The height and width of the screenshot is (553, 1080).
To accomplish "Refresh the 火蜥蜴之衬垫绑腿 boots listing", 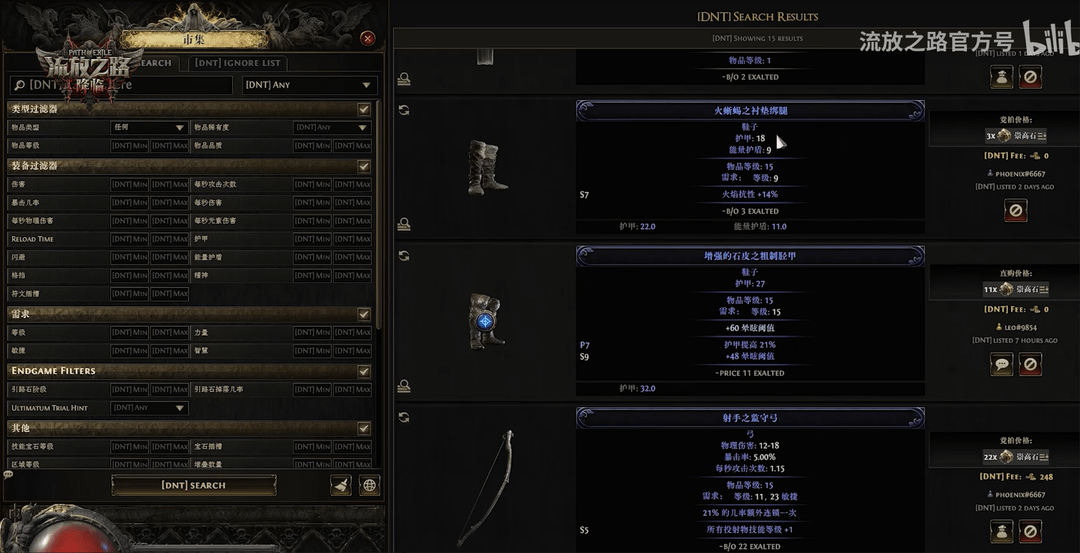I will point(404,110).
